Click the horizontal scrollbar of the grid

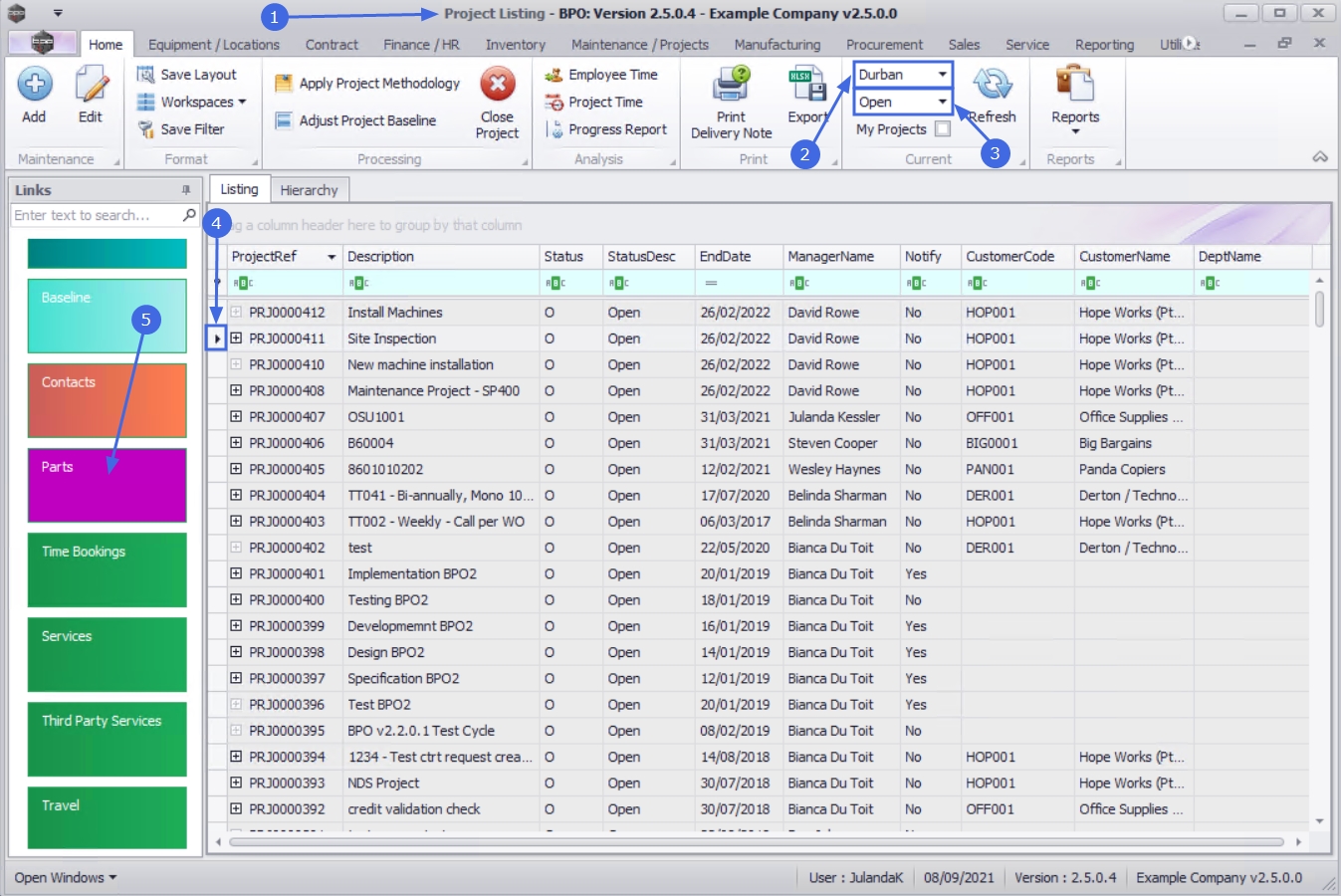(x=757, y=842)
